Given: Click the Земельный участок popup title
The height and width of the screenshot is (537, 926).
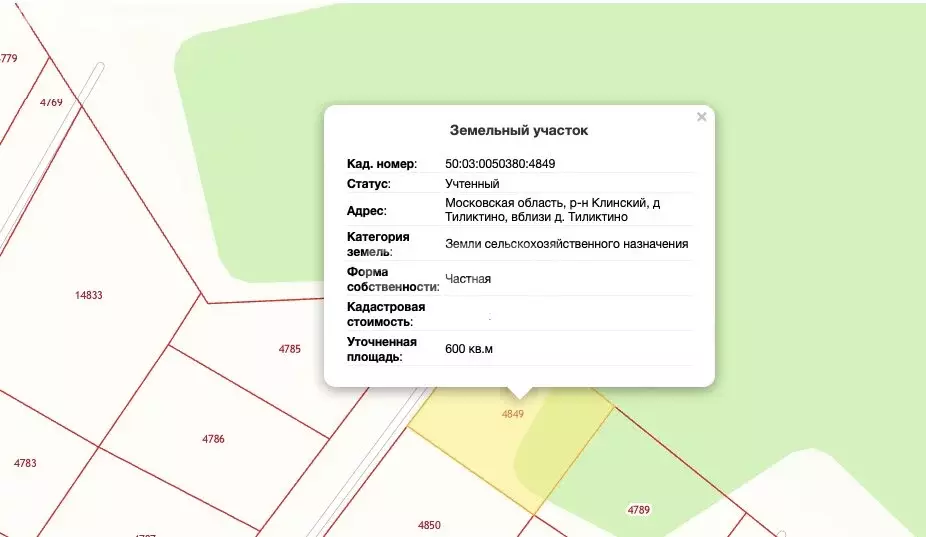Looking at the screenshot, I should [519, 131].
